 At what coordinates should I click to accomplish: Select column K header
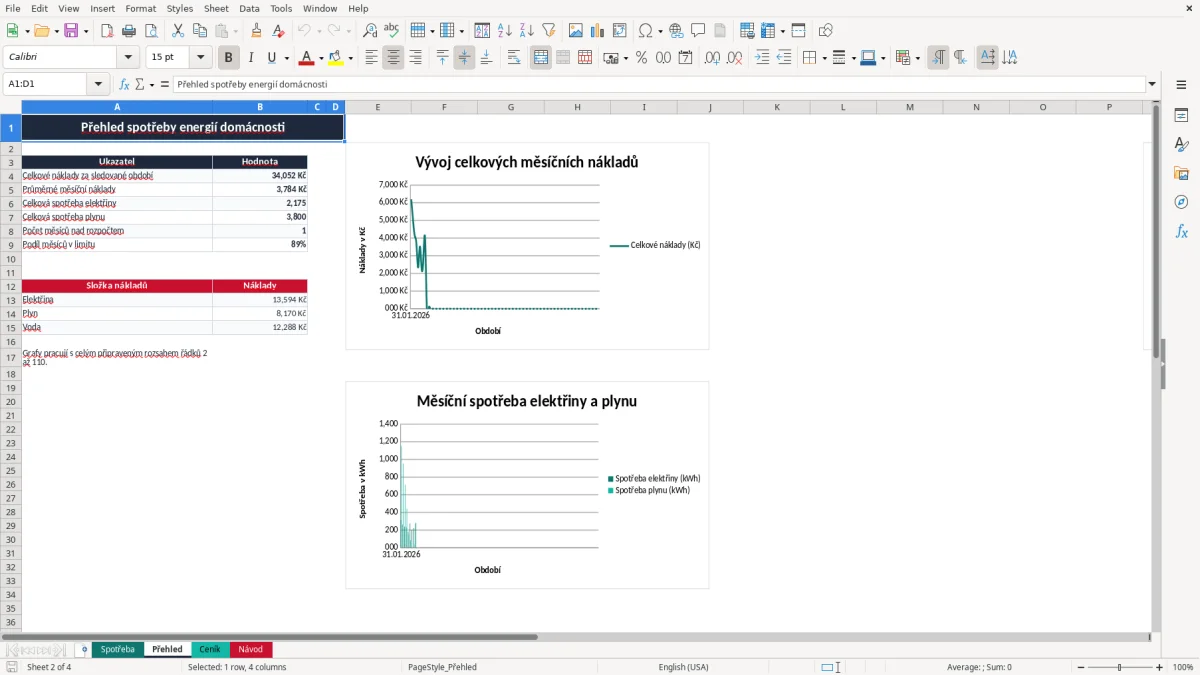point(776,107)
